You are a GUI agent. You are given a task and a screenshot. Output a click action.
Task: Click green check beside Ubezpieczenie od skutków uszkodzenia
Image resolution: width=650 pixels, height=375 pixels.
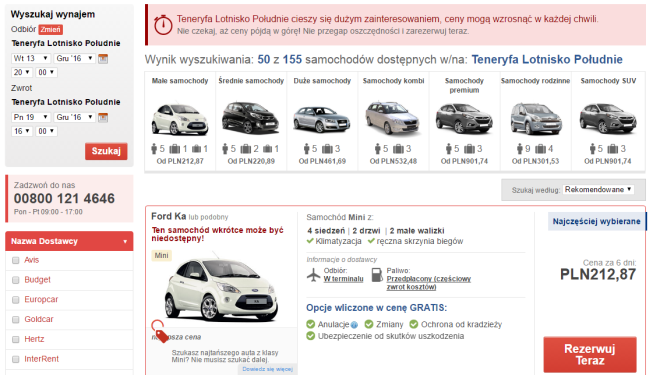point(310,336)
